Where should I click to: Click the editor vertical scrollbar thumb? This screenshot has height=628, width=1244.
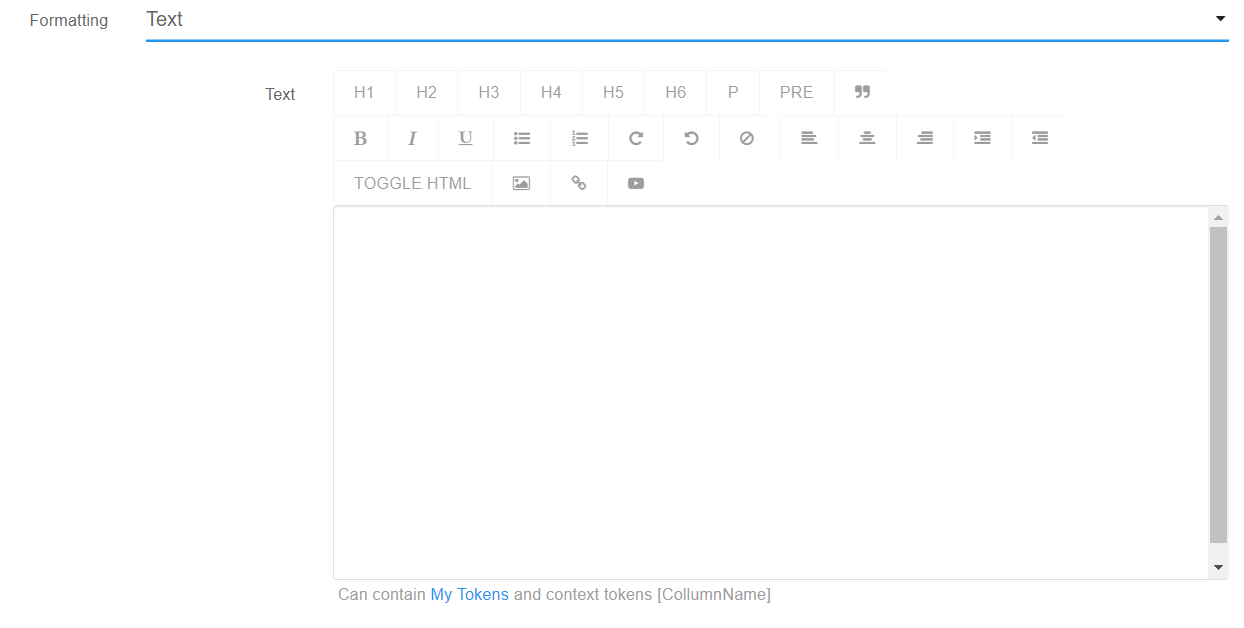click(1218, 385)
